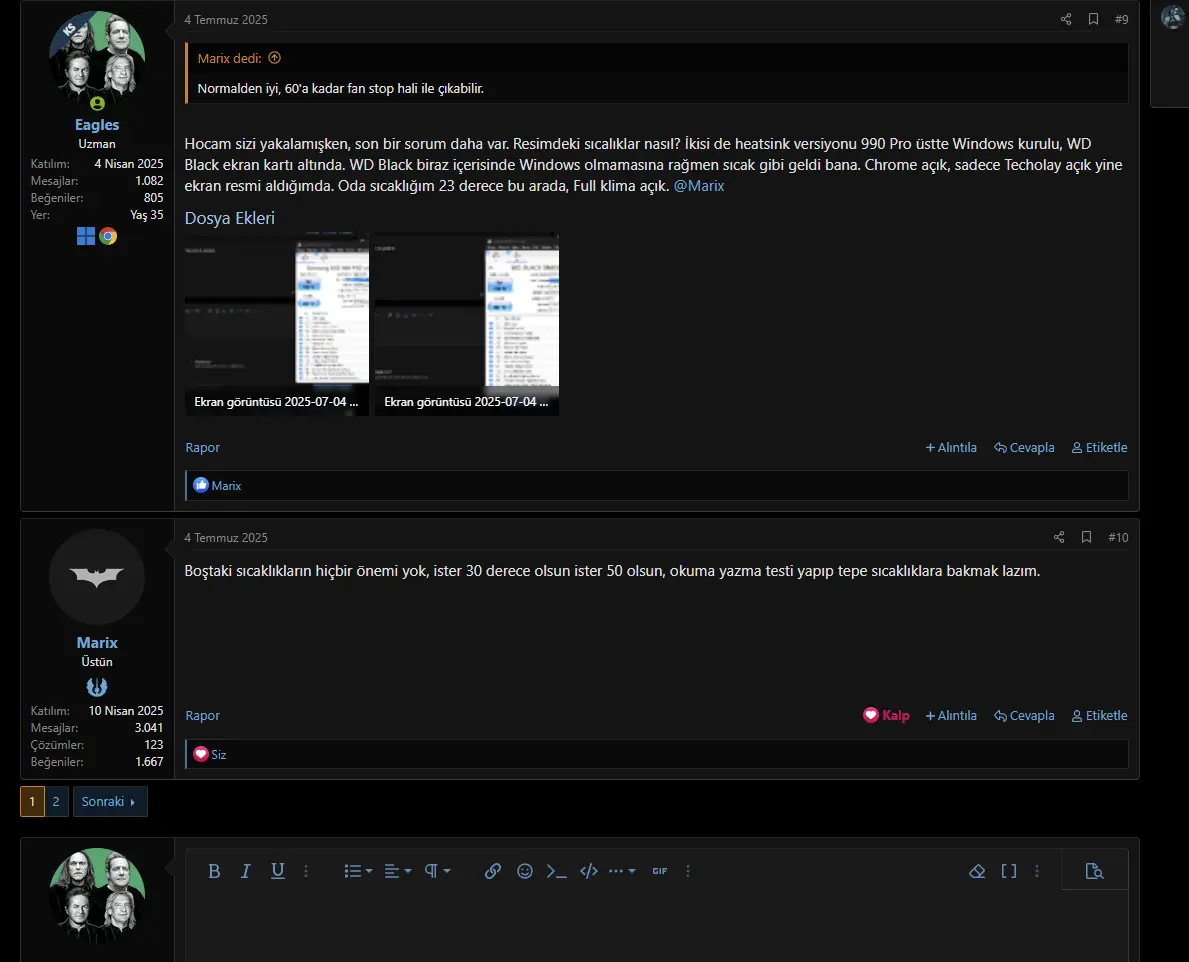This screenshot has width=1189, height=962.
Task: Click Marix Jedi badge icon
Action: click(x=97, y=687)
